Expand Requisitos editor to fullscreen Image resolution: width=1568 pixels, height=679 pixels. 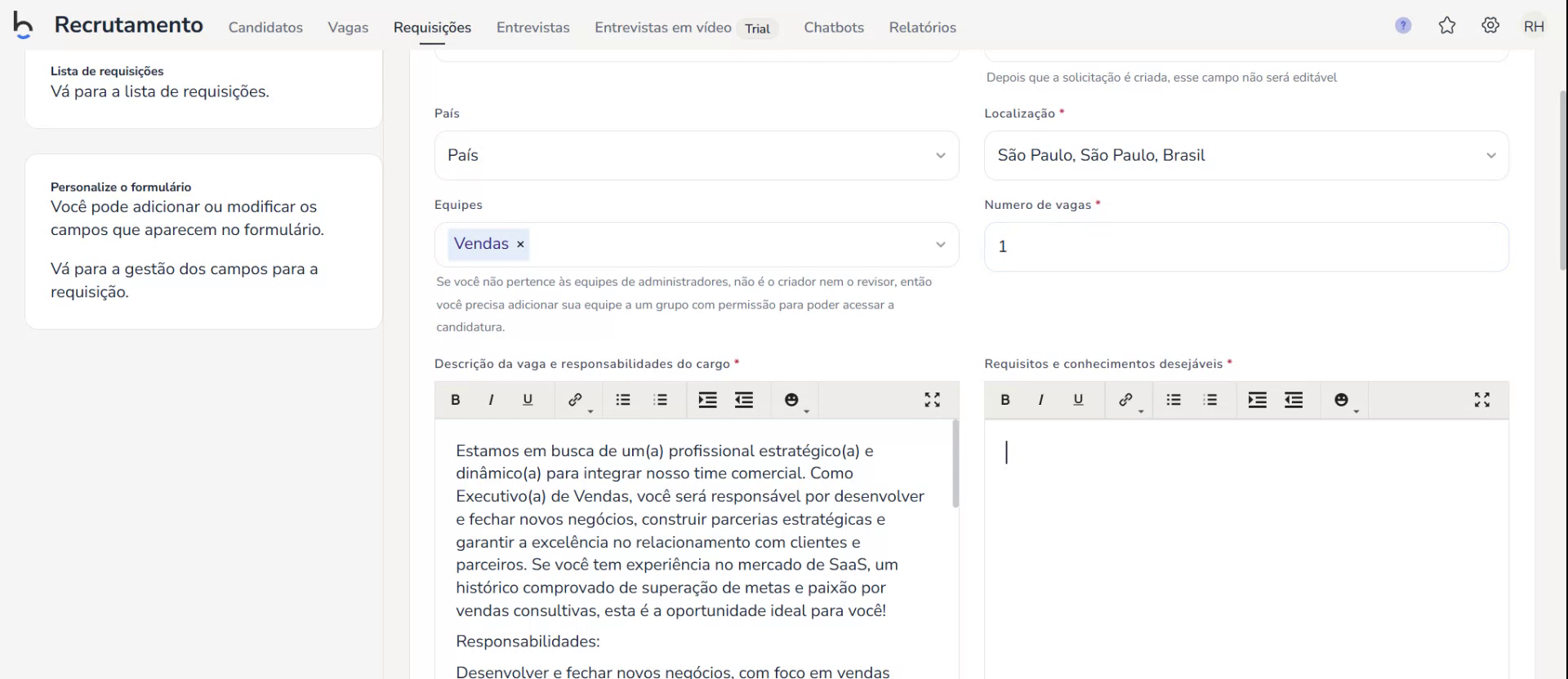[x=1482, y=400]
